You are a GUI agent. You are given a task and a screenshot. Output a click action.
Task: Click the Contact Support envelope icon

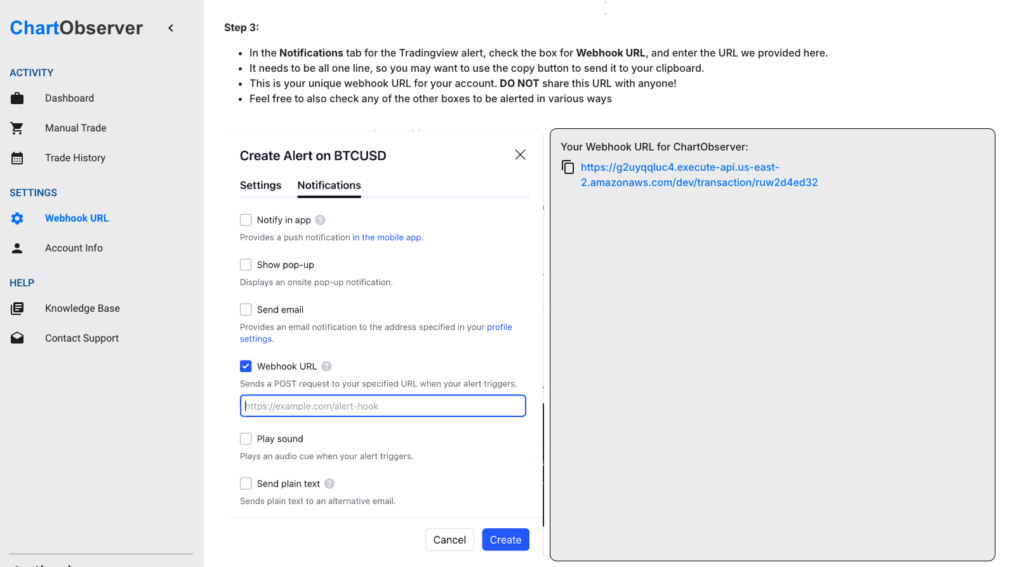[x=17, y=338]
